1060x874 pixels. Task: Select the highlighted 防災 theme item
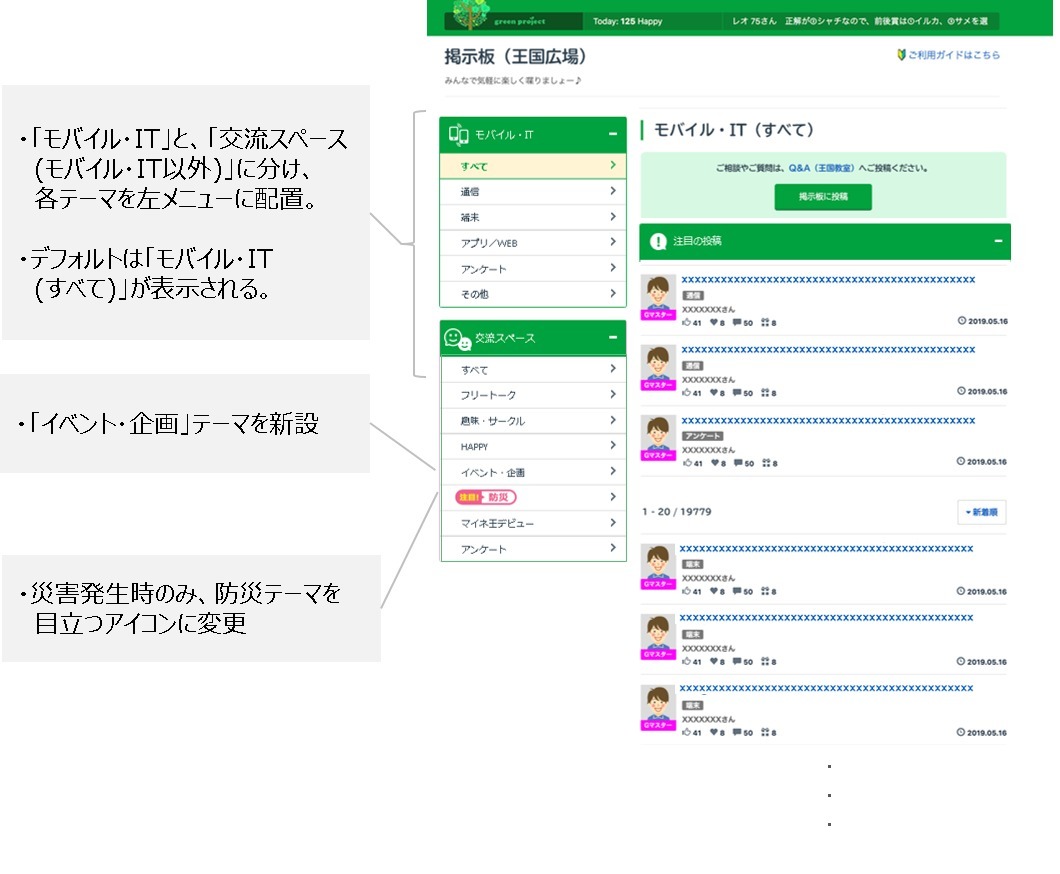(x=487, y=497)
